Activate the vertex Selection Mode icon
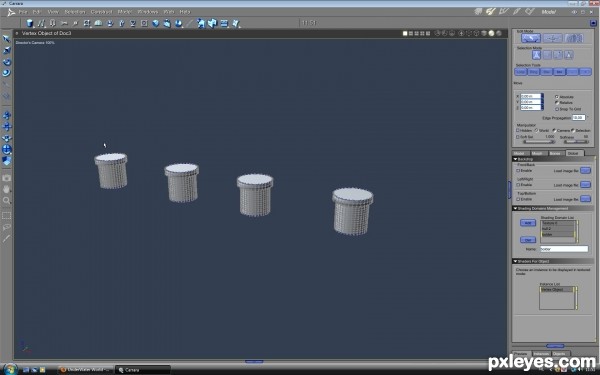Viewport: 600px width, 375px height. (536, 55)
